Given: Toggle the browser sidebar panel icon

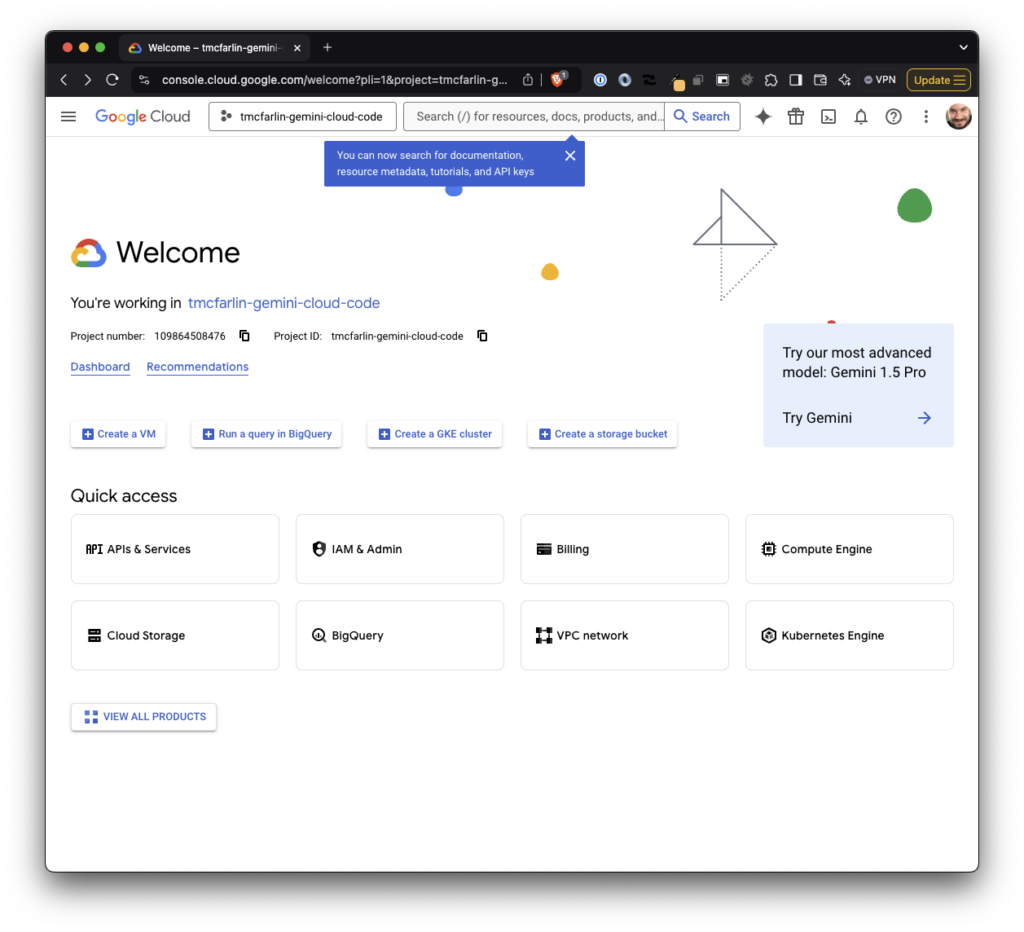Looking at the screenshot, I should coord(795,80).
